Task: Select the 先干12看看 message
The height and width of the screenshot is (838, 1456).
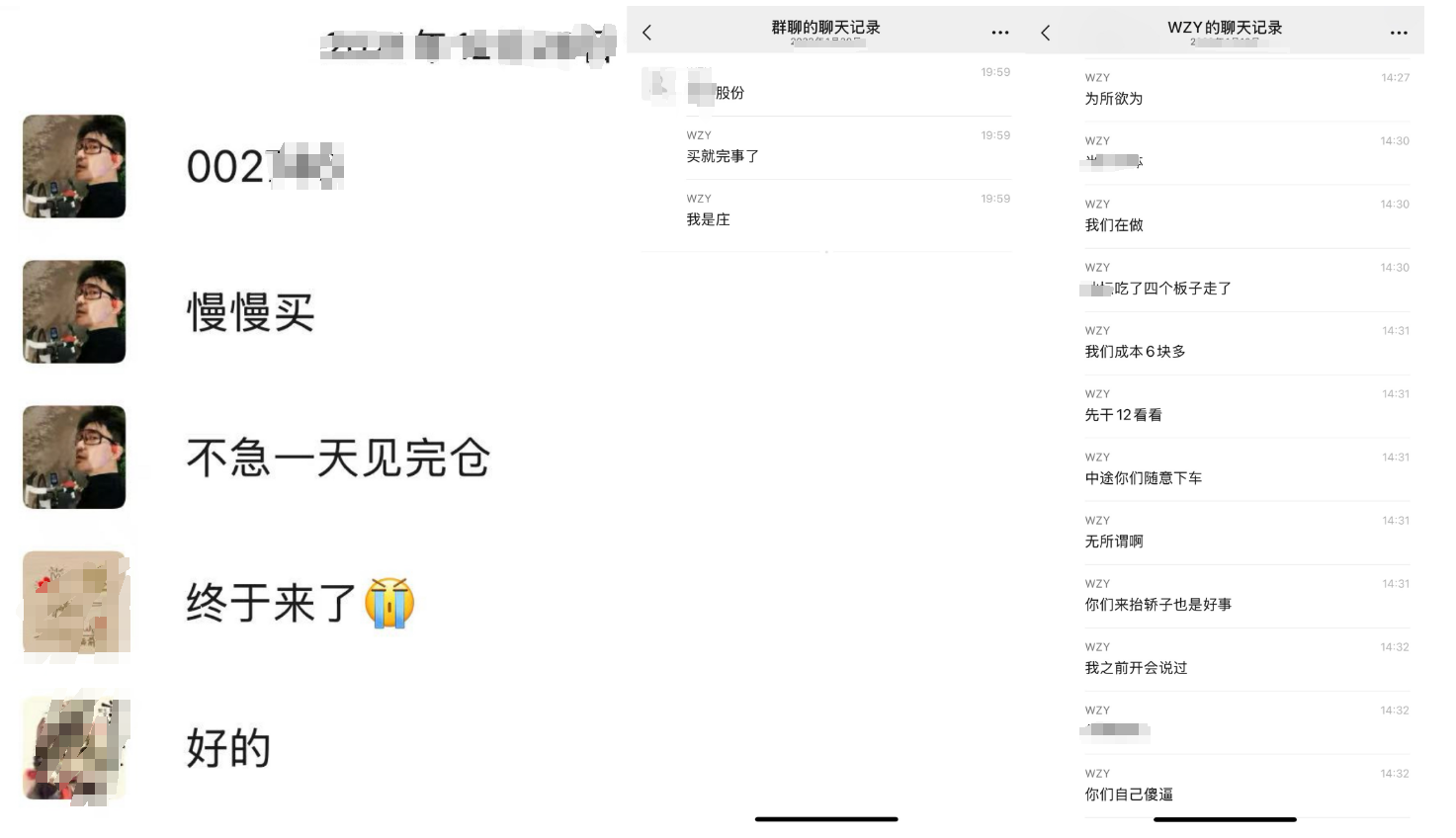Action: pos(1247,406)
